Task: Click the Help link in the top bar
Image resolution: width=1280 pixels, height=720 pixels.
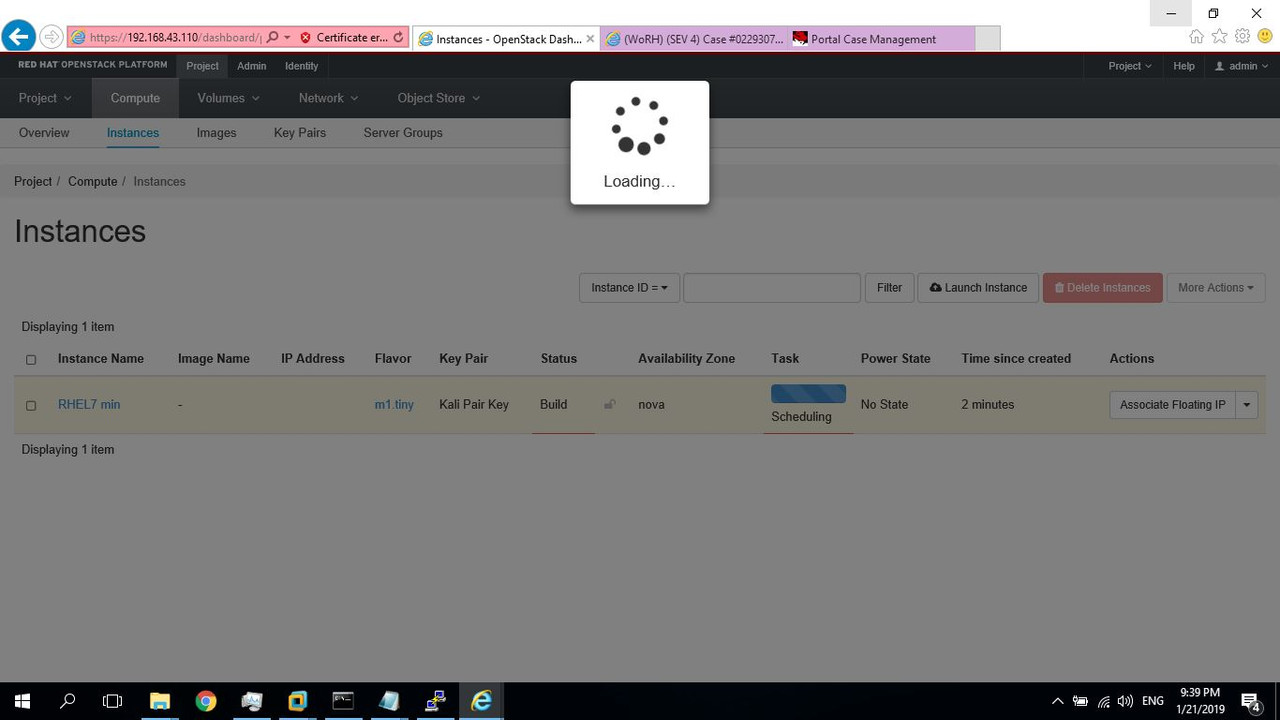Action: 1184,66
